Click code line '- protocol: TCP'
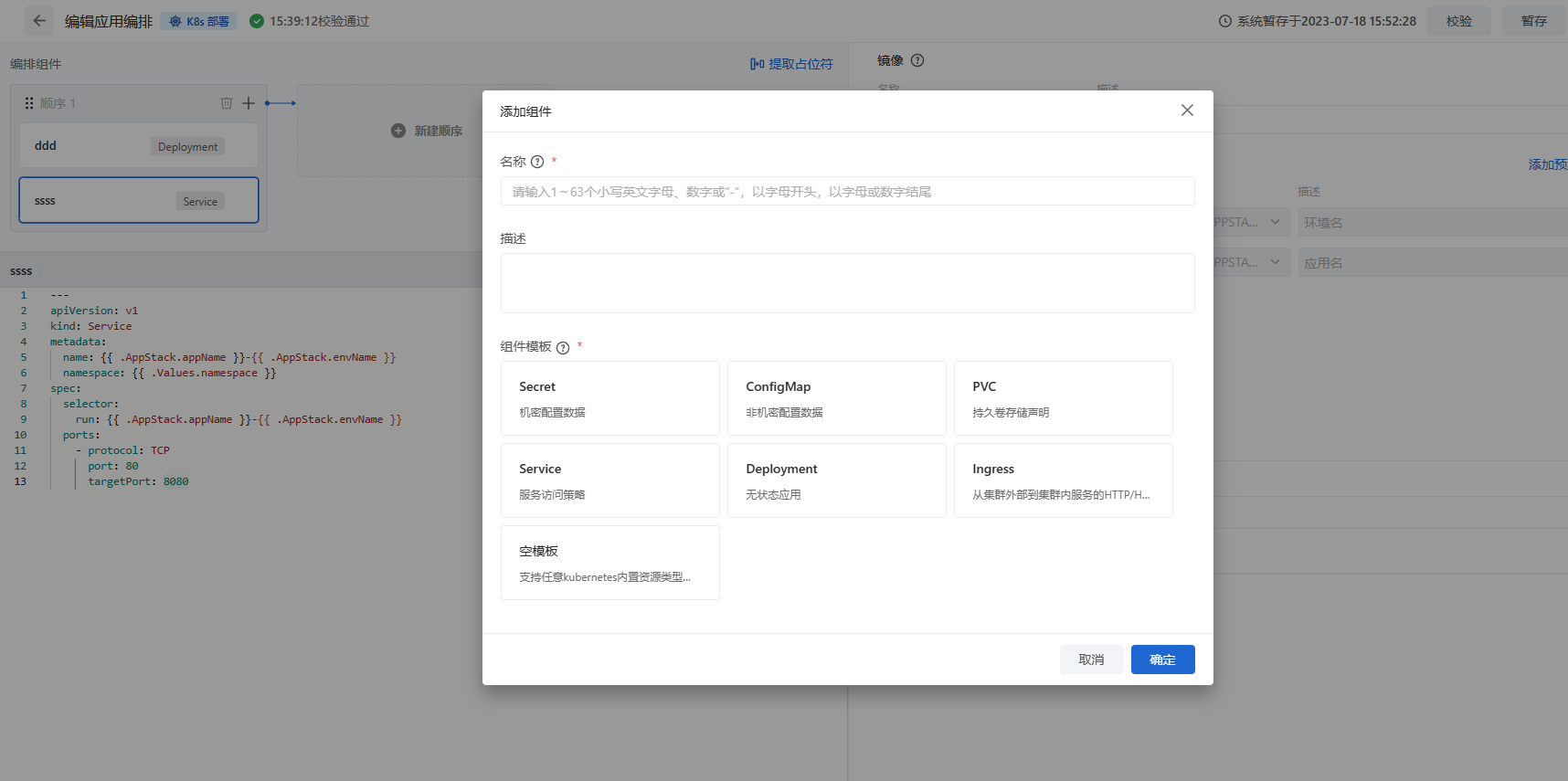Viewport: 1568px width, 781px height. (x=122, y=450)
